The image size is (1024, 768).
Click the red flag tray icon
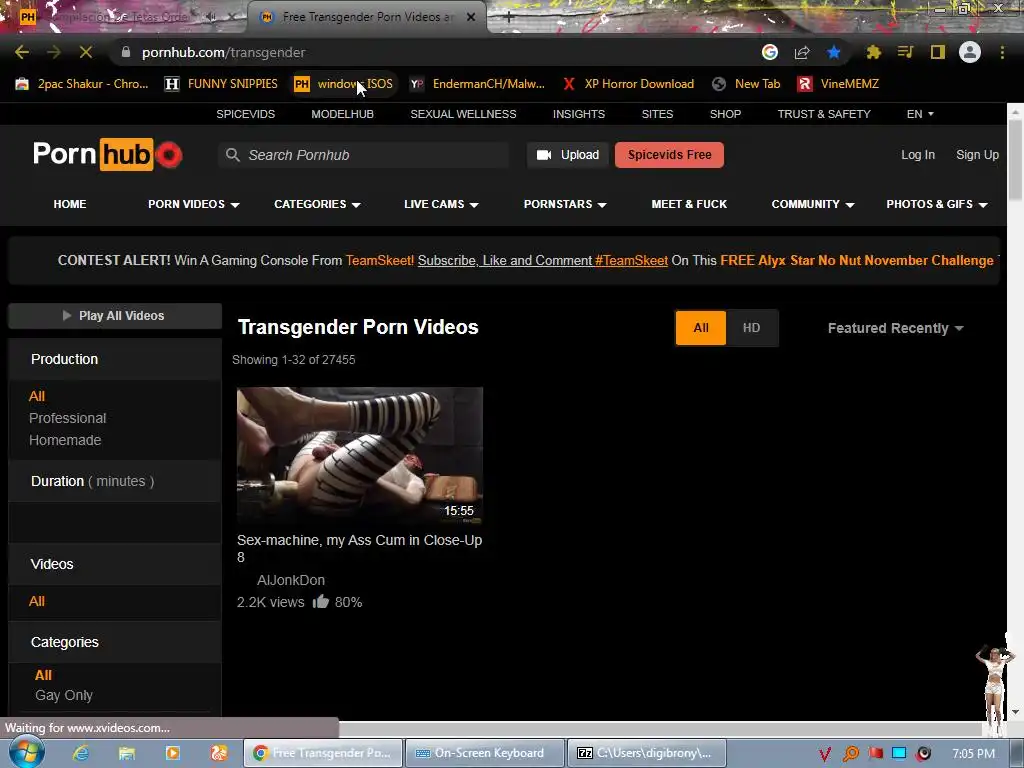click(875, 754)
